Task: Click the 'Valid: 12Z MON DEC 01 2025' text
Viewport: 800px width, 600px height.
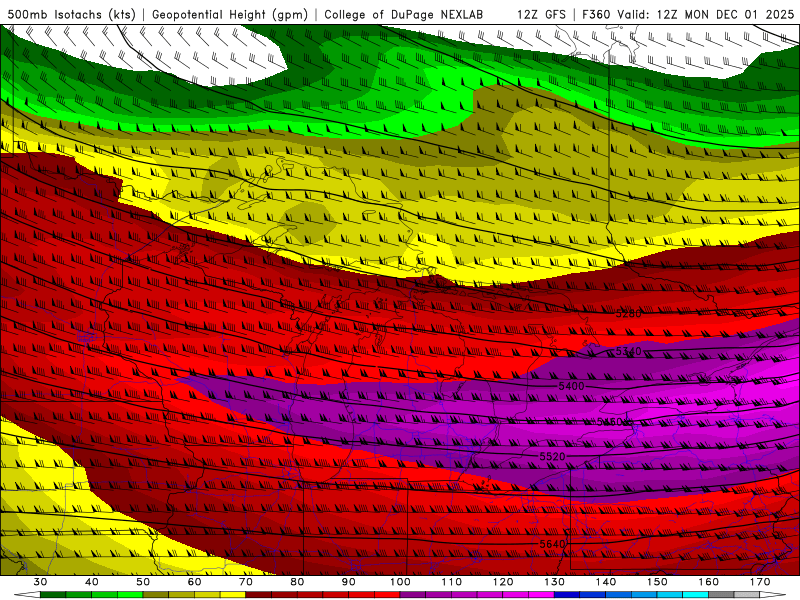Action: point(706,14)
